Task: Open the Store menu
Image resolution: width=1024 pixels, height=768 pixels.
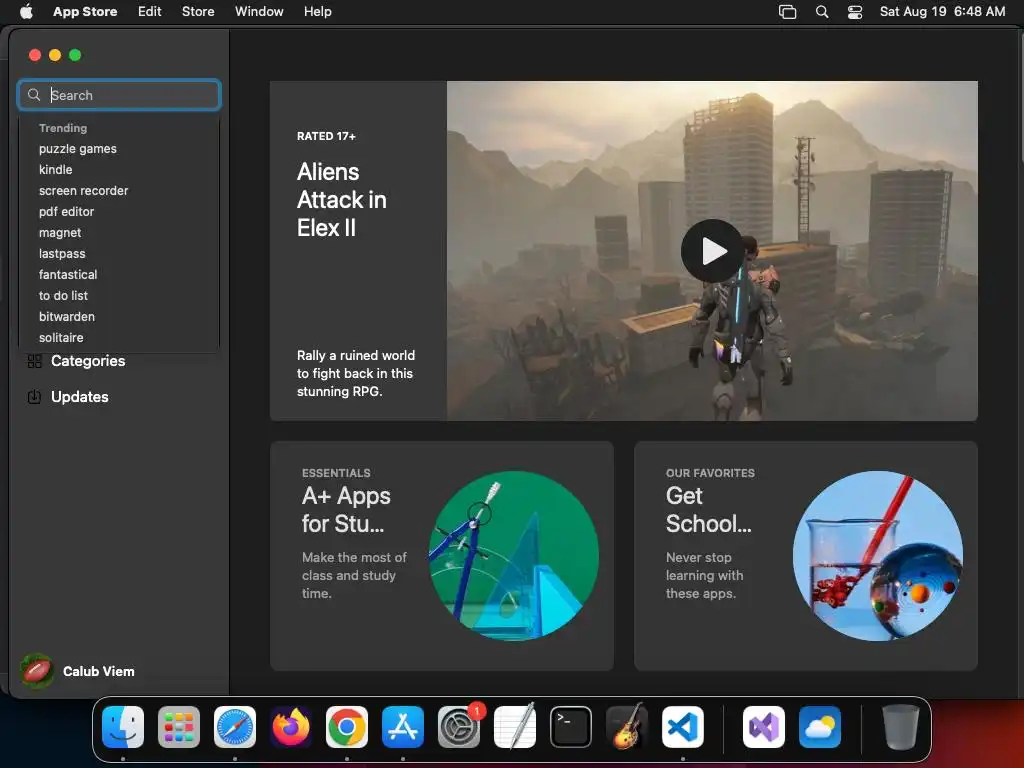Action: click(198, 11)
